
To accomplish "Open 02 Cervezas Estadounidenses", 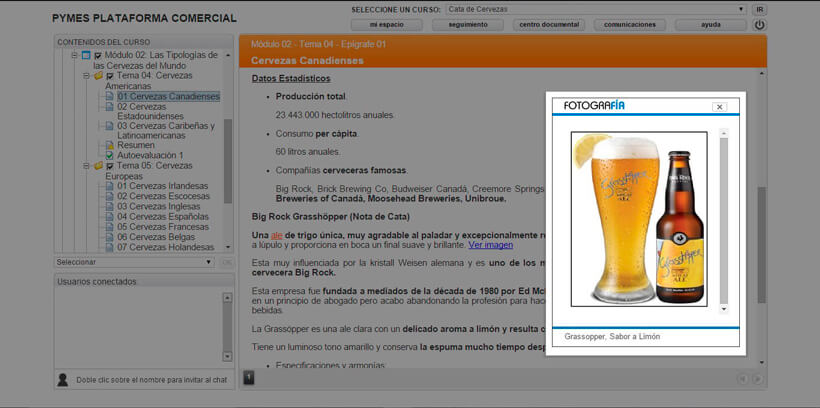I will coord(150,111).
